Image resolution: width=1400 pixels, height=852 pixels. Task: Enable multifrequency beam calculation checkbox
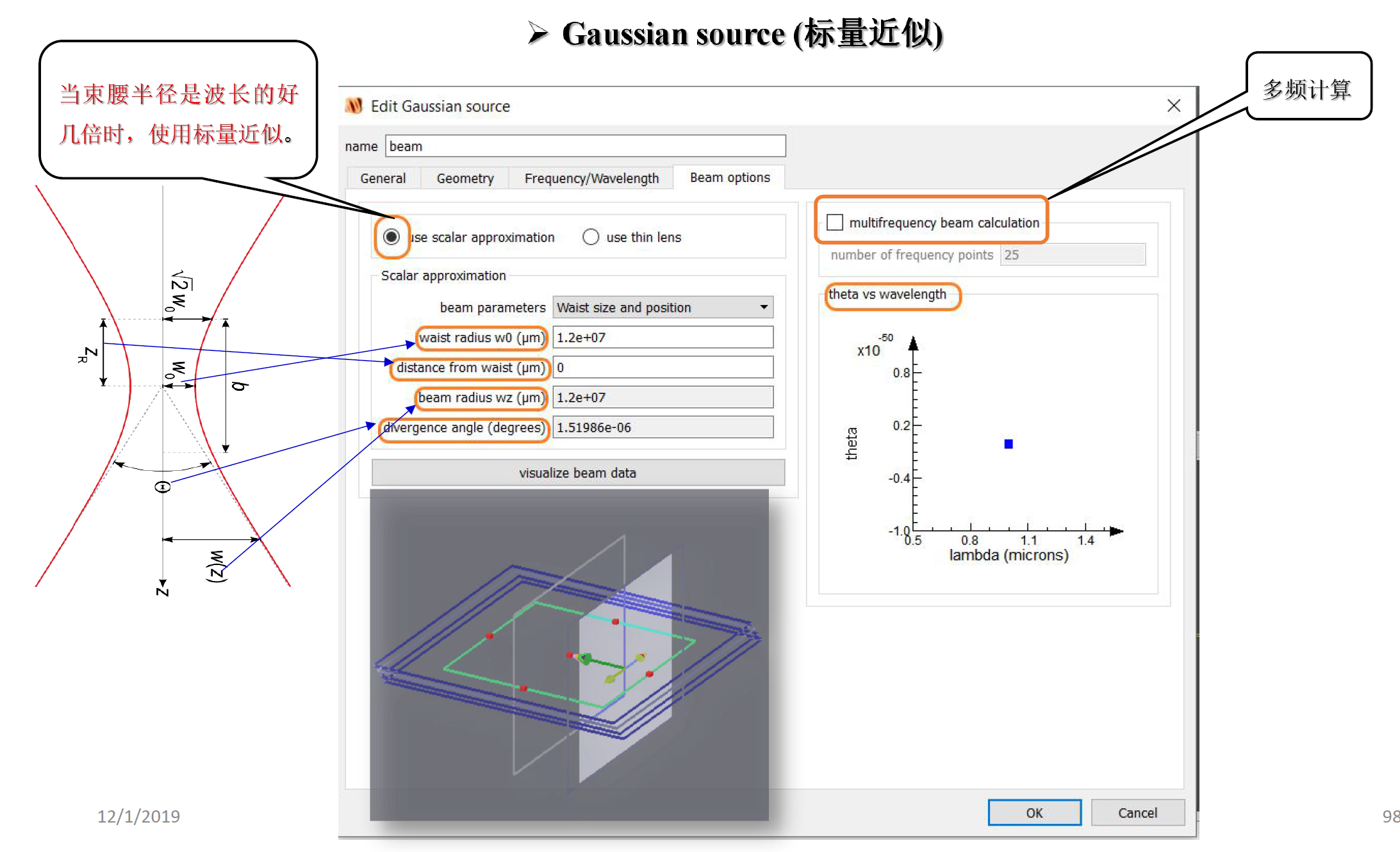coord(835,222)
